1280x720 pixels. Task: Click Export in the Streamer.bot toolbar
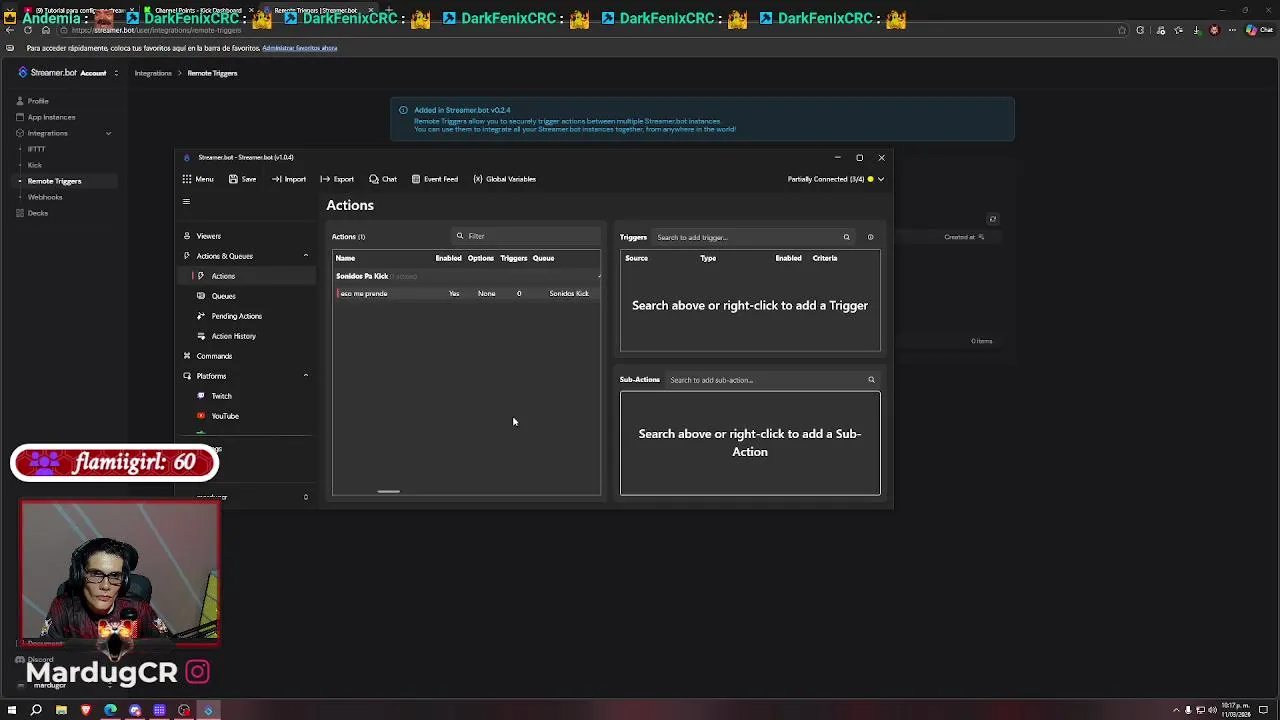[x=337, y=179]
